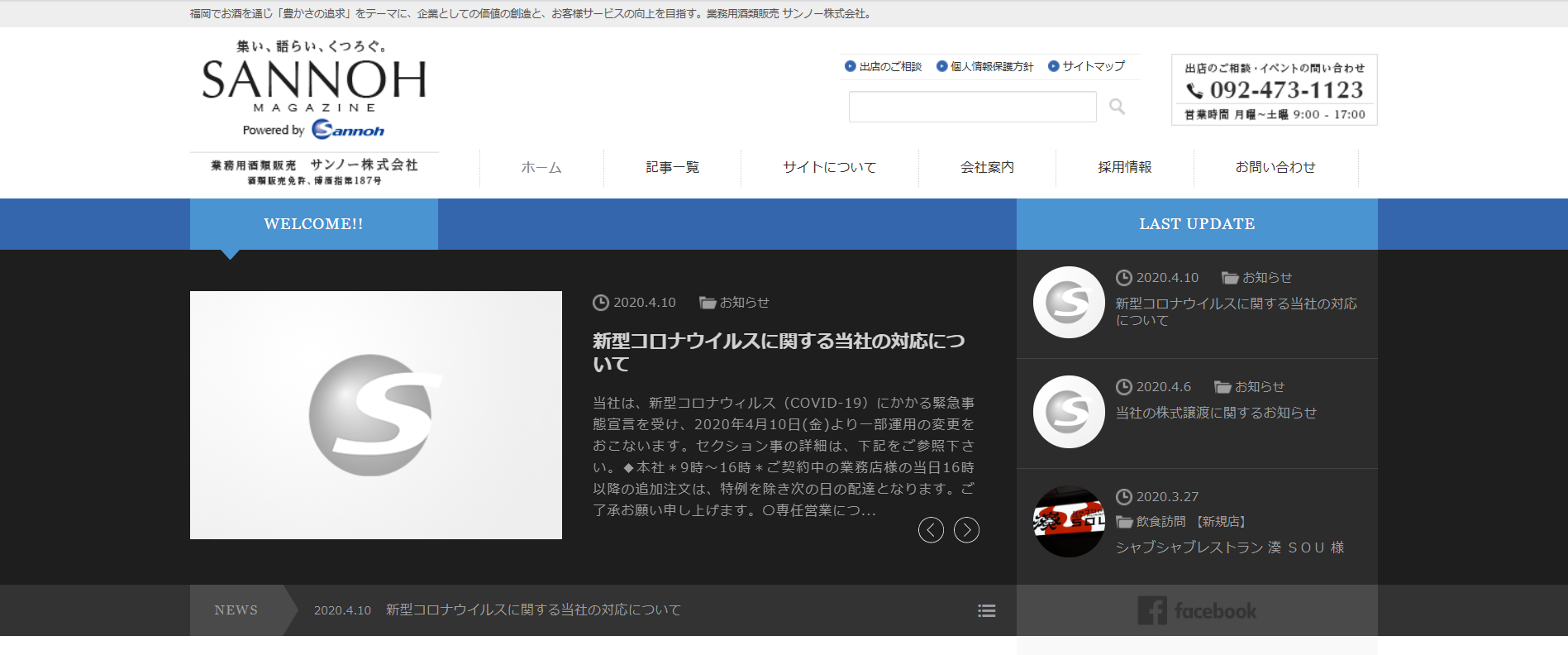Click the SANNOH Magazine logo
This screenshot has height=655, width=1568.
(x=314, y=76)
